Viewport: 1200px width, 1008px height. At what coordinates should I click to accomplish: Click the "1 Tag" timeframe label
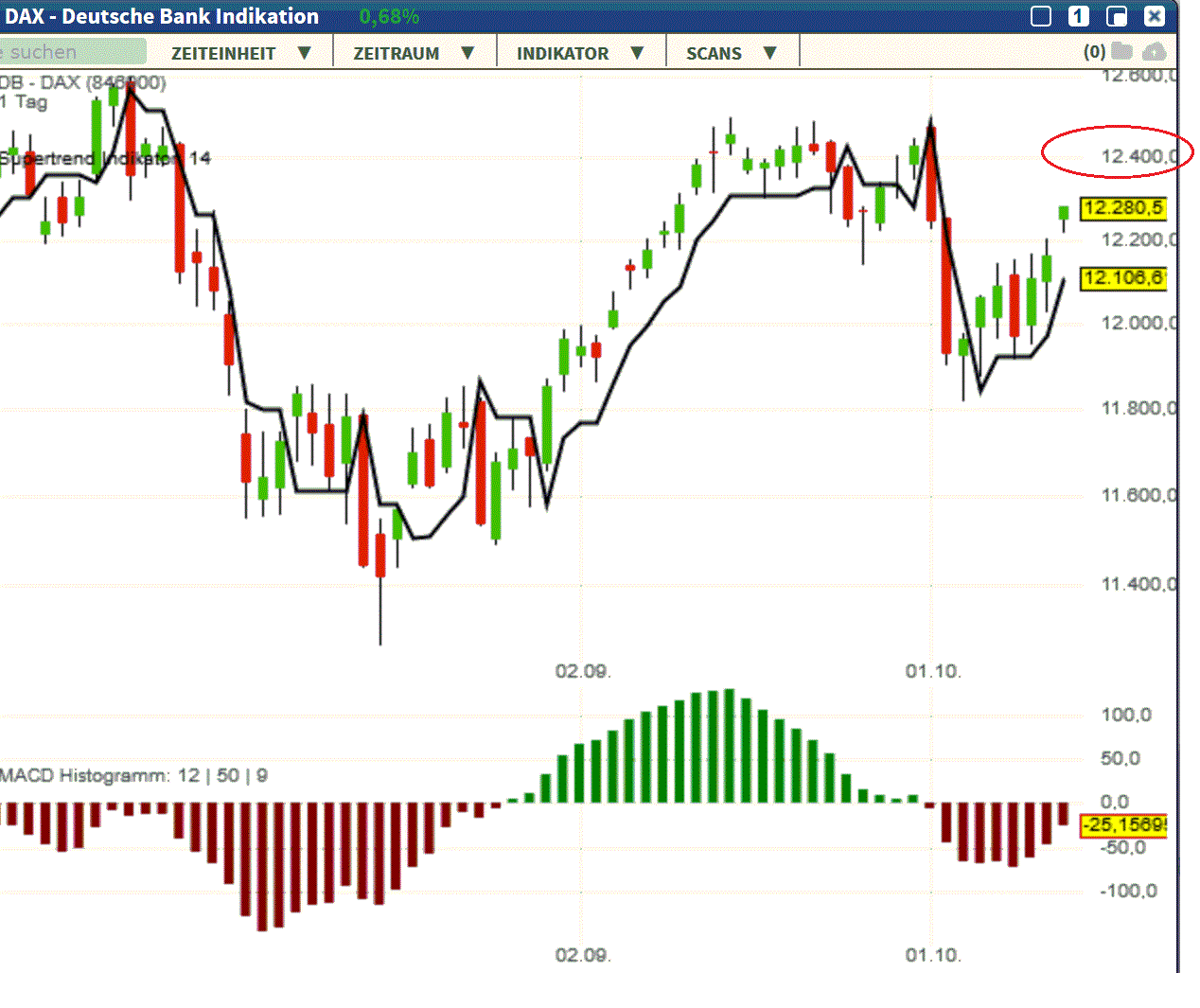[22, 102]
